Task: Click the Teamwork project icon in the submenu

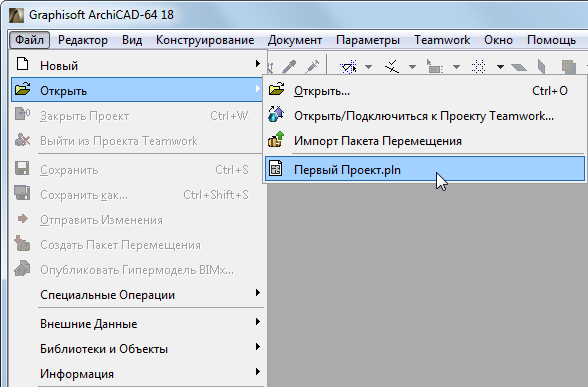Action: coord(276,114)
